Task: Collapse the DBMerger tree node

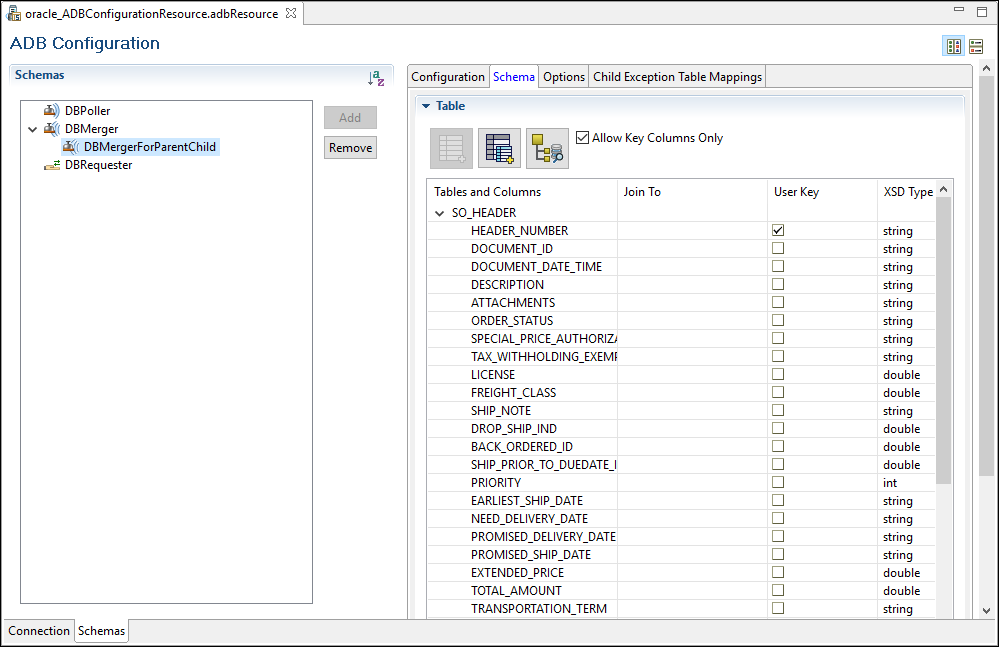Action: click(x=32, y=129)
